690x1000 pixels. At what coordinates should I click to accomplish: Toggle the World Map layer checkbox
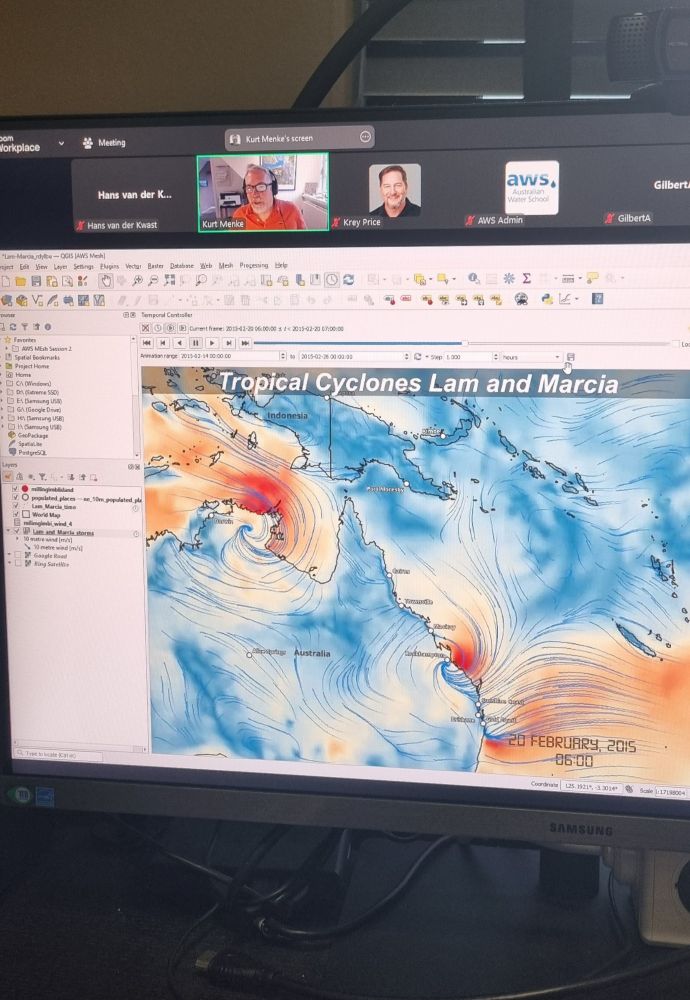point(16,514)
